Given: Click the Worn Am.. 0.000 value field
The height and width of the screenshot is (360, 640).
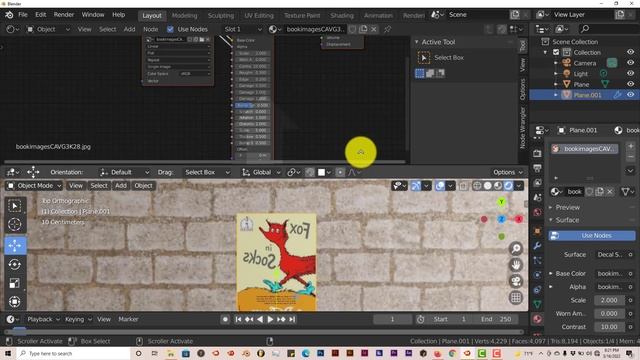Looking at the screenshot, I should tap(609, 313).
